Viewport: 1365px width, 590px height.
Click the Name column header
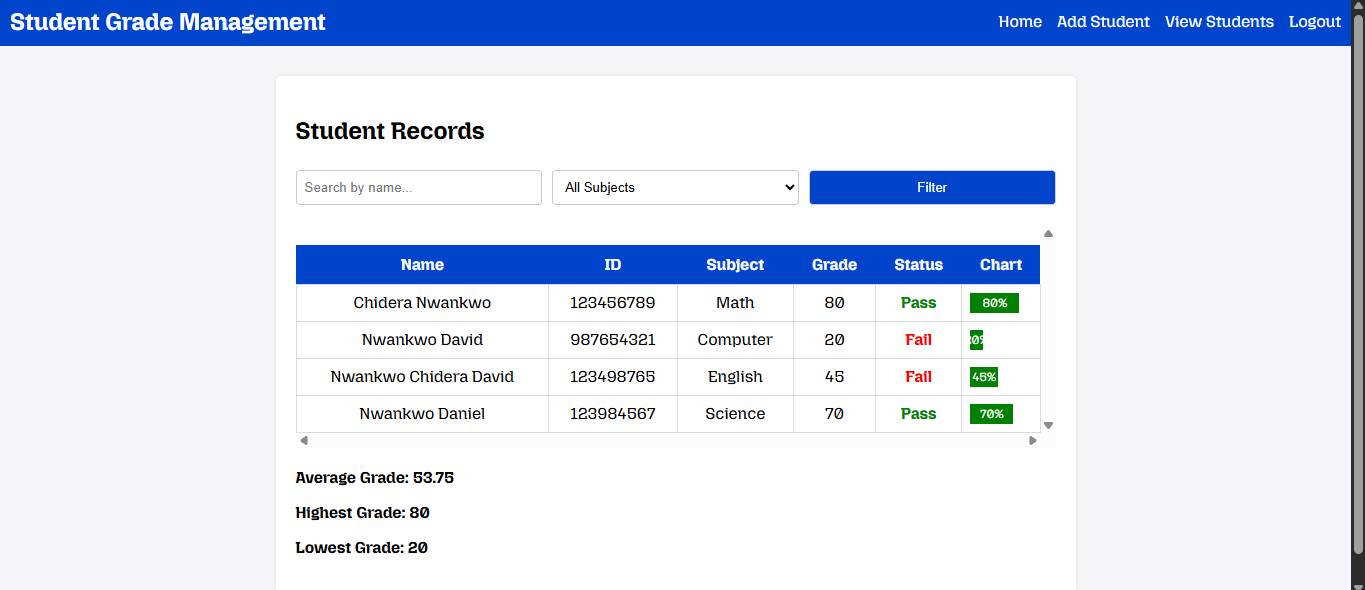coord(422,264)
